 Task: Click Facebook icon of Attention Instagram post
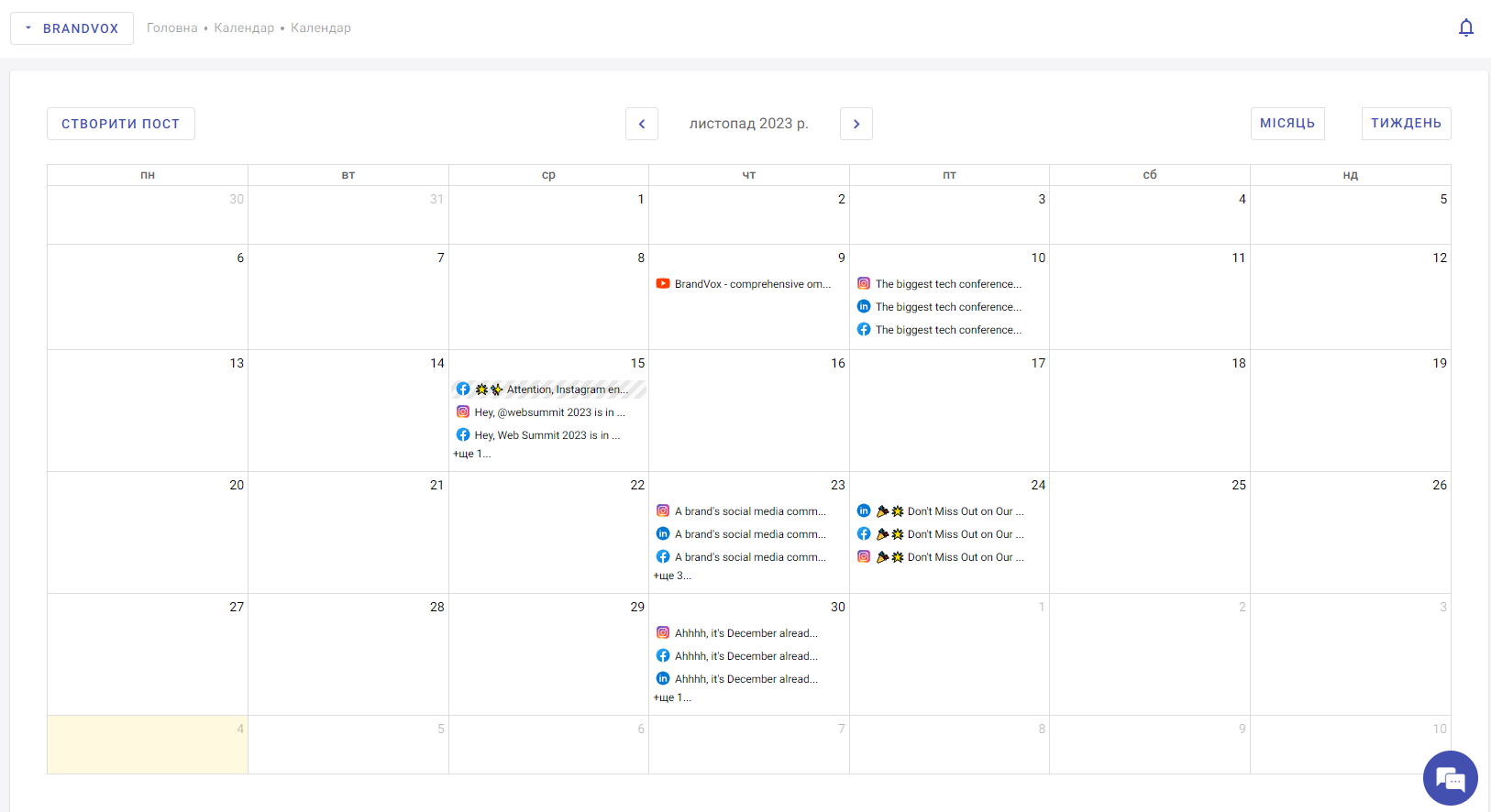[x=463, y=390]
